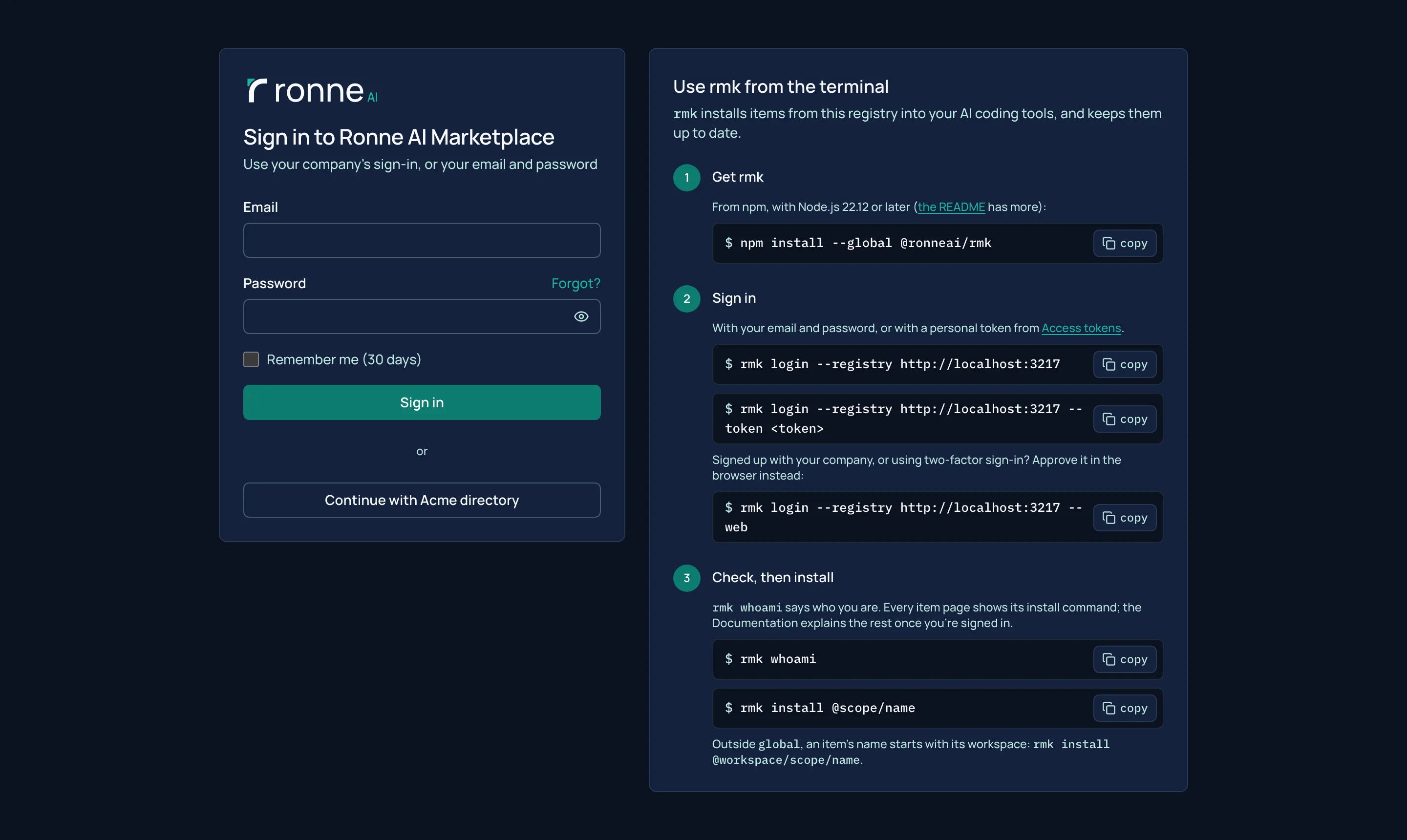Copy the rmk login --web command
1407x840 pixels.
tap(1125, 517)
